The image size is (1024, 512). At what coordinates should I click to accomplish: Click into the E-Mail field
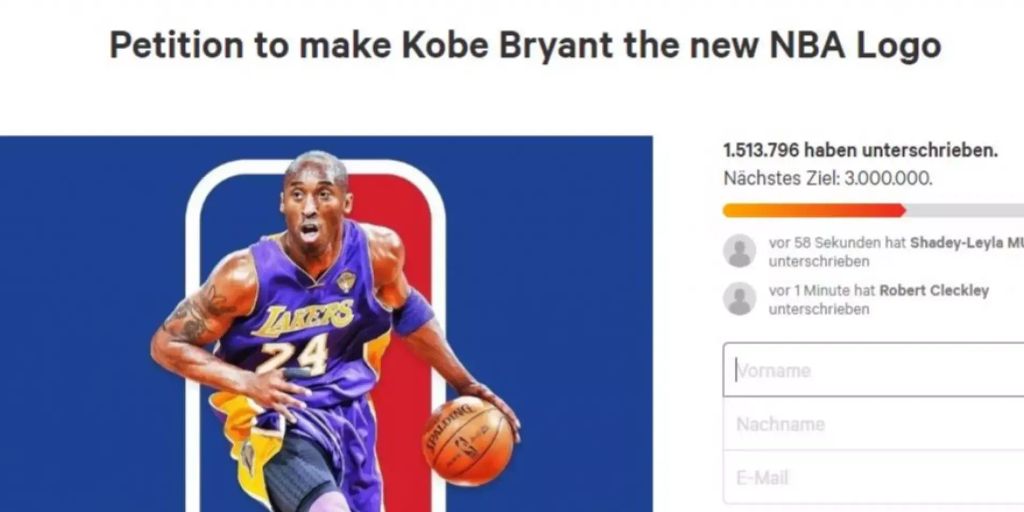(x=873, y=477)
